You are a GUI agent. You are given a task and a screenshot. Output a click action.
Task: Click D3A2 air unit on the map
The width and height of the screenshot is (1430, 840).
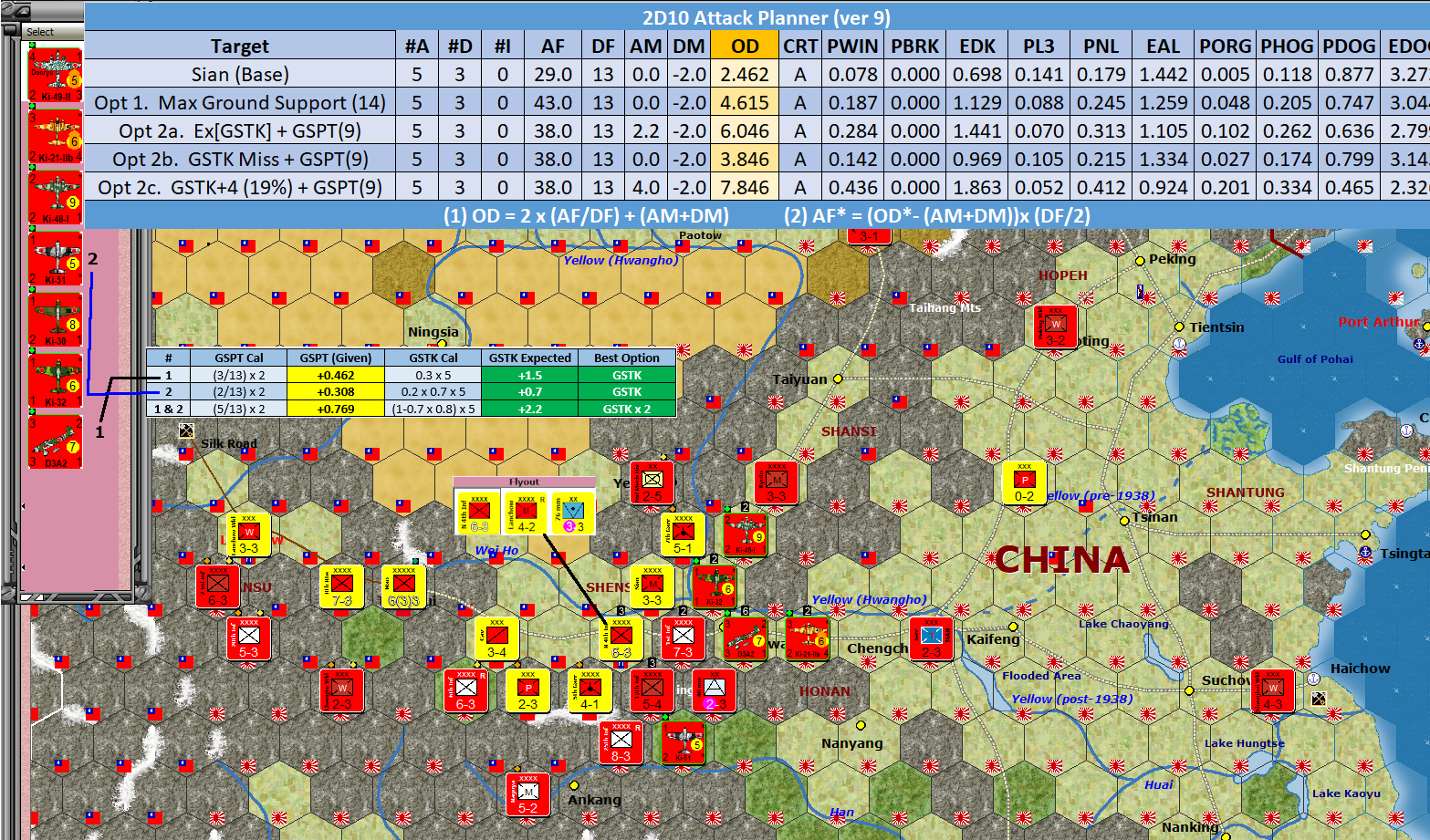pos(745,638)
